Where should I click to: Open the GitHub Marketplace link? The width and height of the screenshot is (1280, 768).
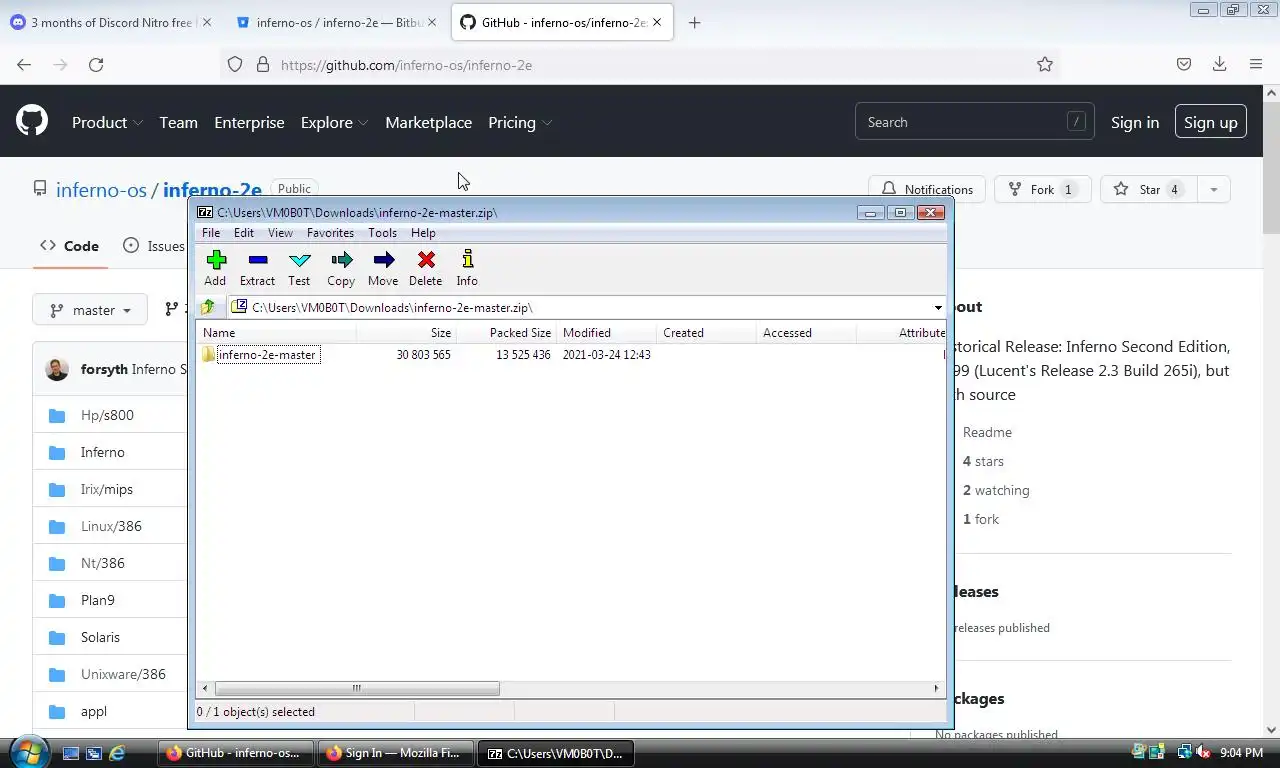coord(428,122)
